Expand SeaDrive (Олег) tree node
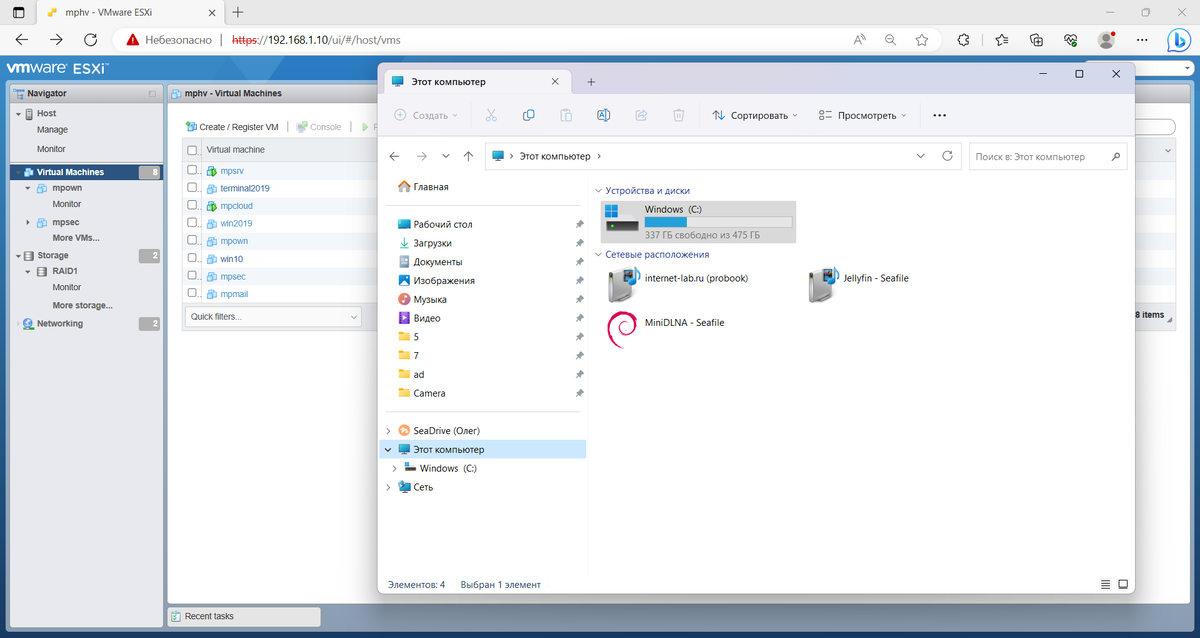The height and width of the screenshot is (638, 1200). pyautogui.click(x=388, y=430)
